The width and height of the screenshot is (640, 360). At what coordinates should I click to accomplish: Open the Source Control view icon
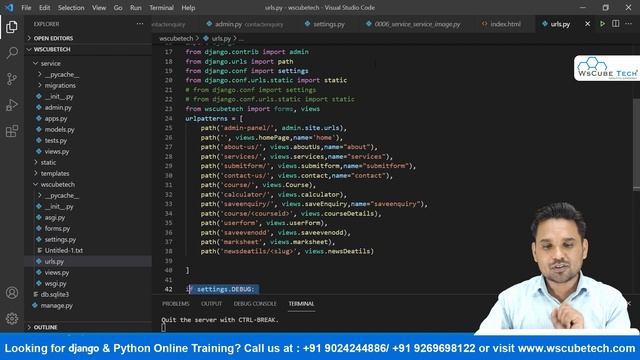coord(12,79)
